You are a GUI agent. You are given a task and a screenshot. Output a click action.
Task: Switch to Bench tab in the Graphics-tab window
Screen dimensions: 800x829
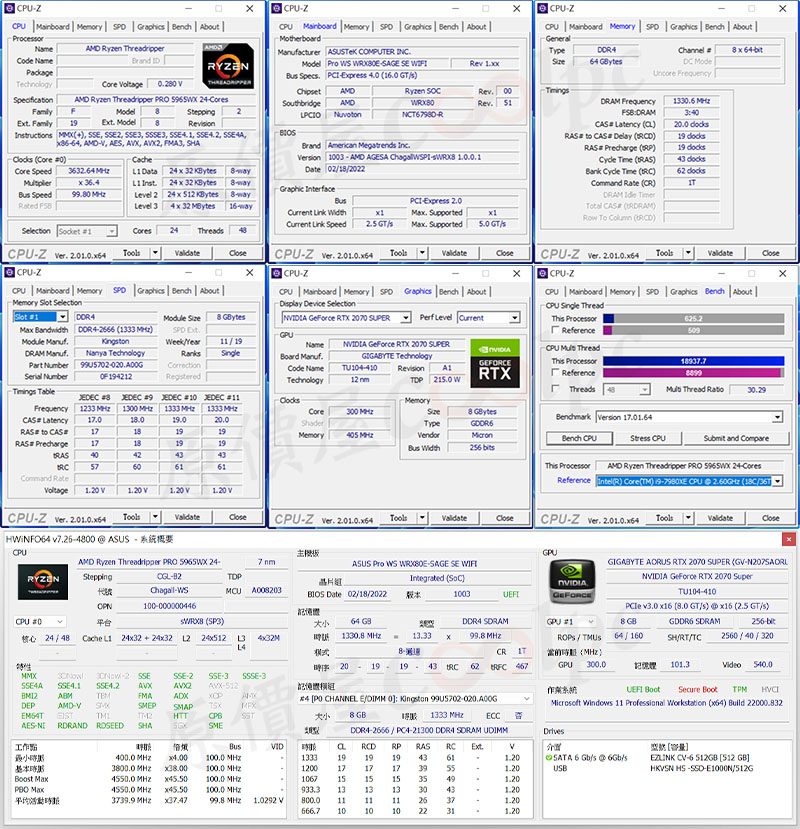pos(448,291)
